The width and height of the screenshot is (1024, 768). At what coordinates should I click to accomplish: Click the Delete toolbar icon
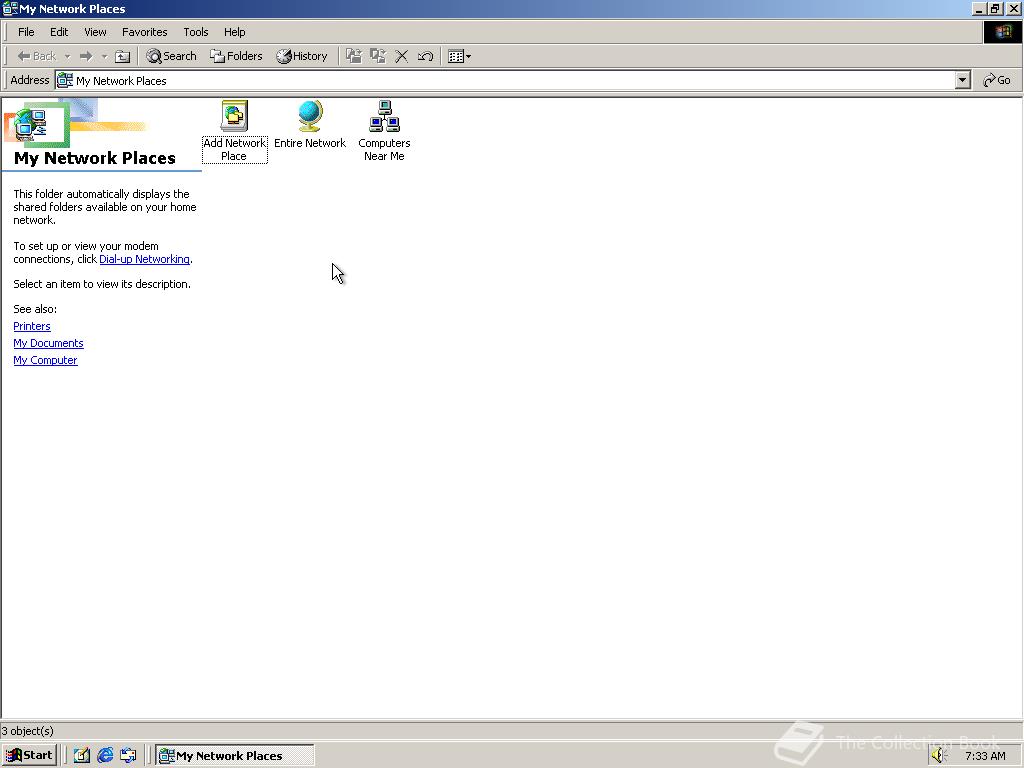pyautogui.click(x=402, y=56)
